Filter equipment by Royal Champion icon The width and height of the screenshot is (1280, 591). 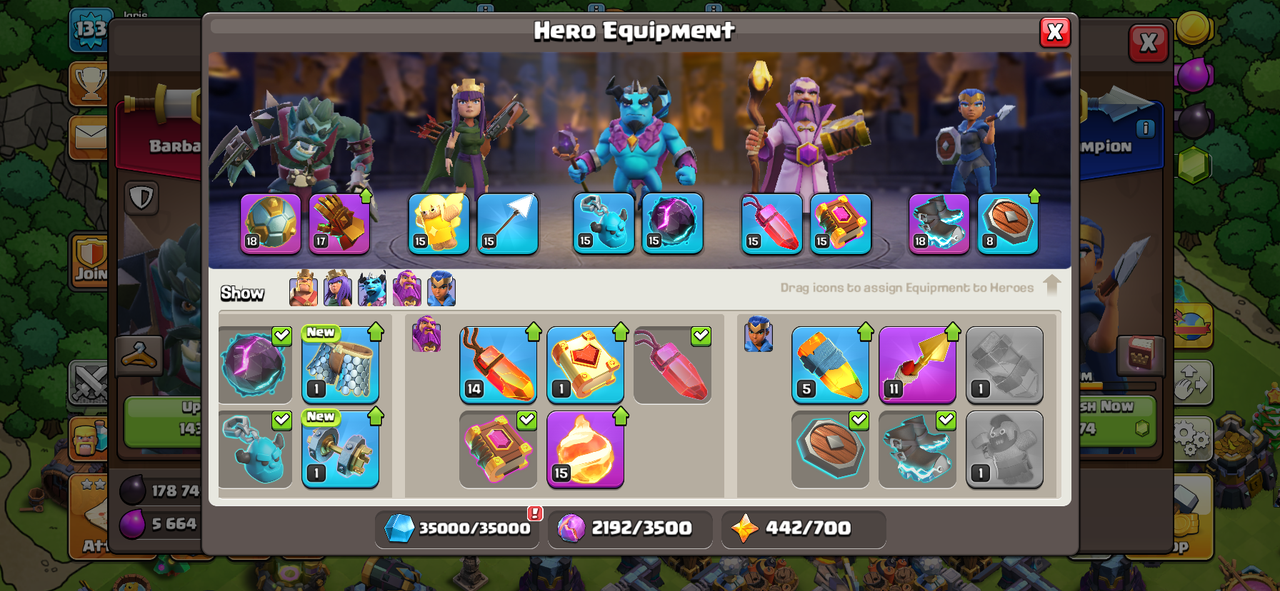pos(441,289)
